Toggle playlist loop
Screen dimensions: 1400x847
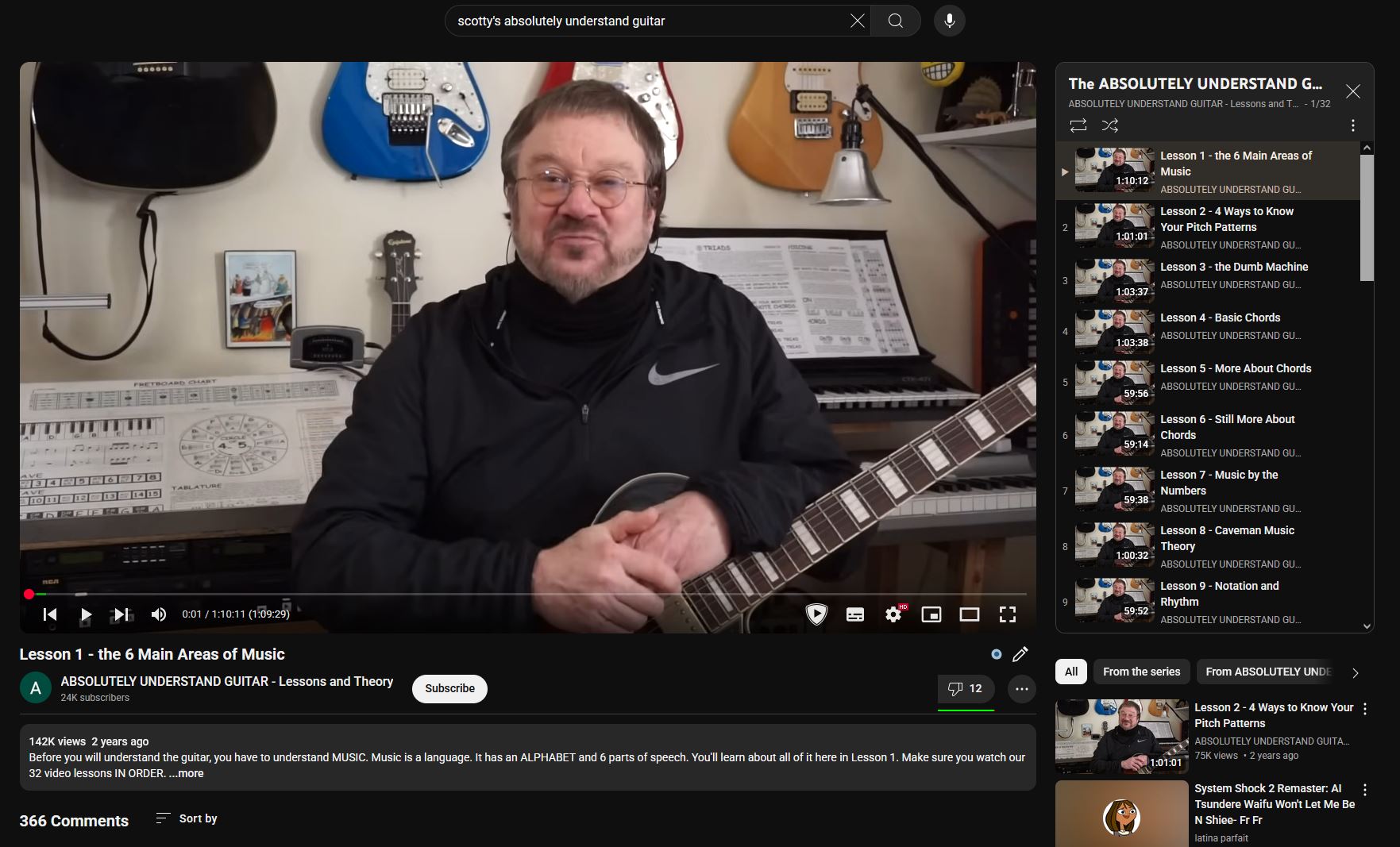click(x=1078, y=125)
